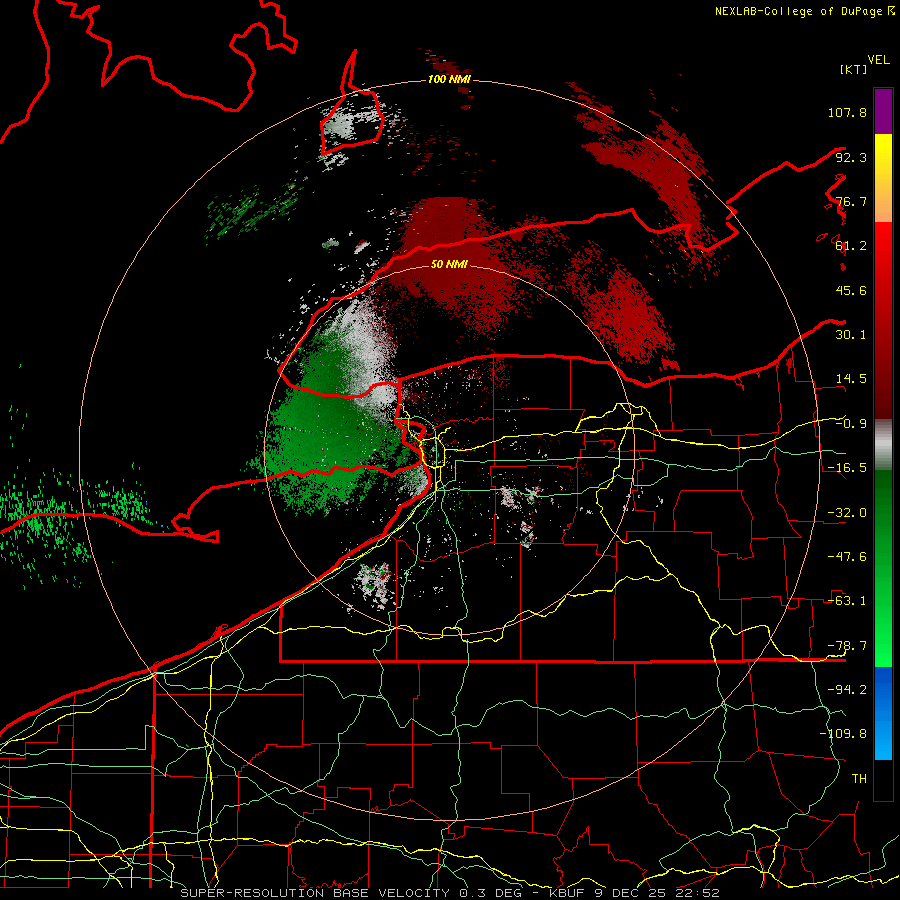Viewport: 900px width, 900px height.
Task: Select the 30.1 velocity scale value
Action: [x=851, y=335]
